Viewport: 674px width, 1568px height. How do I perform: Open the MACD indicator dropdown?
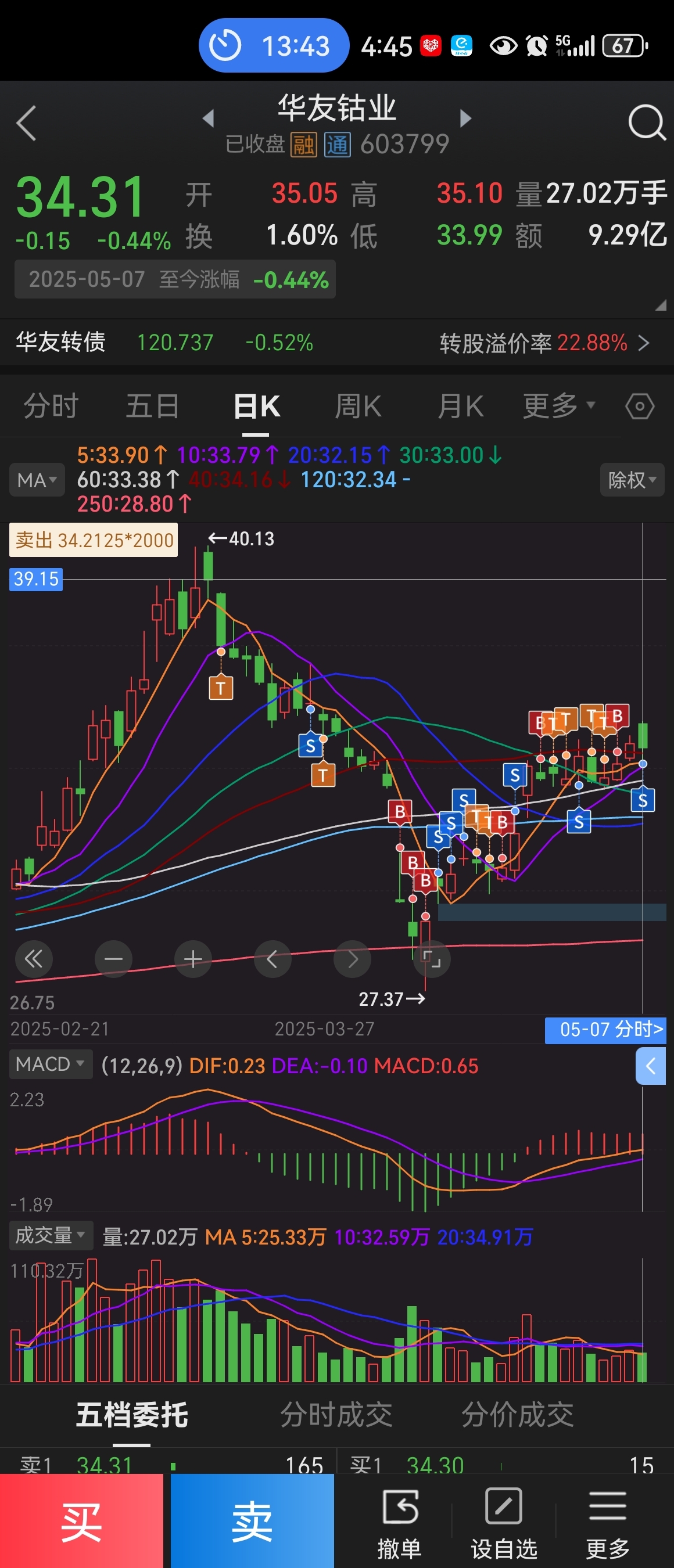point(51,1064)
